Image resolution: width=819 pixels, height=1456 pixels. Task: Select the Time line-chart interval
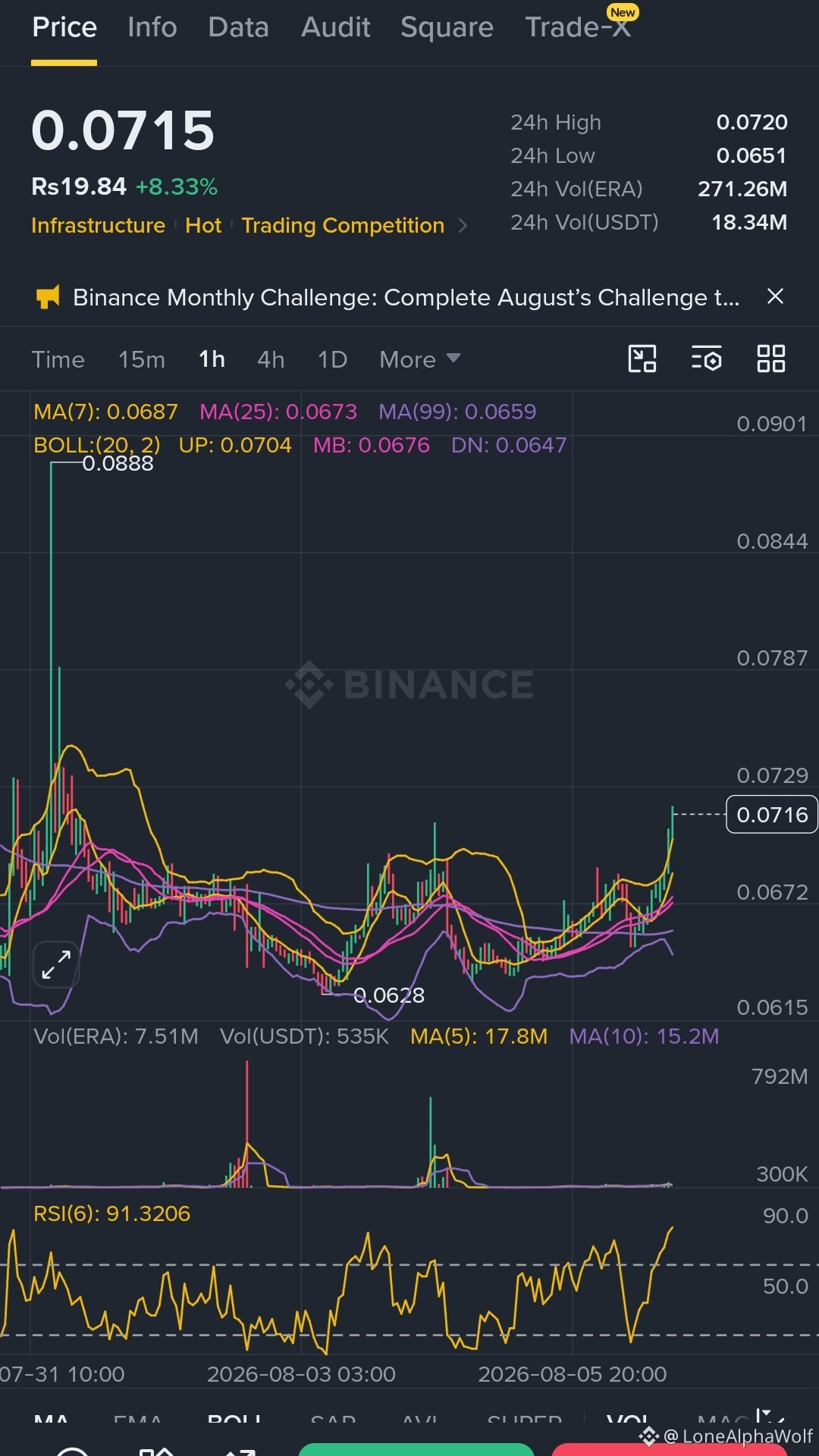[58, 359]
